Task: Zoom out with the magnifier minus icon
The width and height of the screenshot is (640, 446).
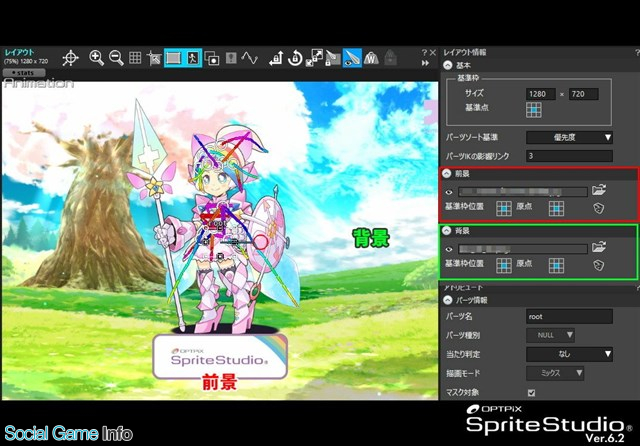Action: [x=116, y=58]
